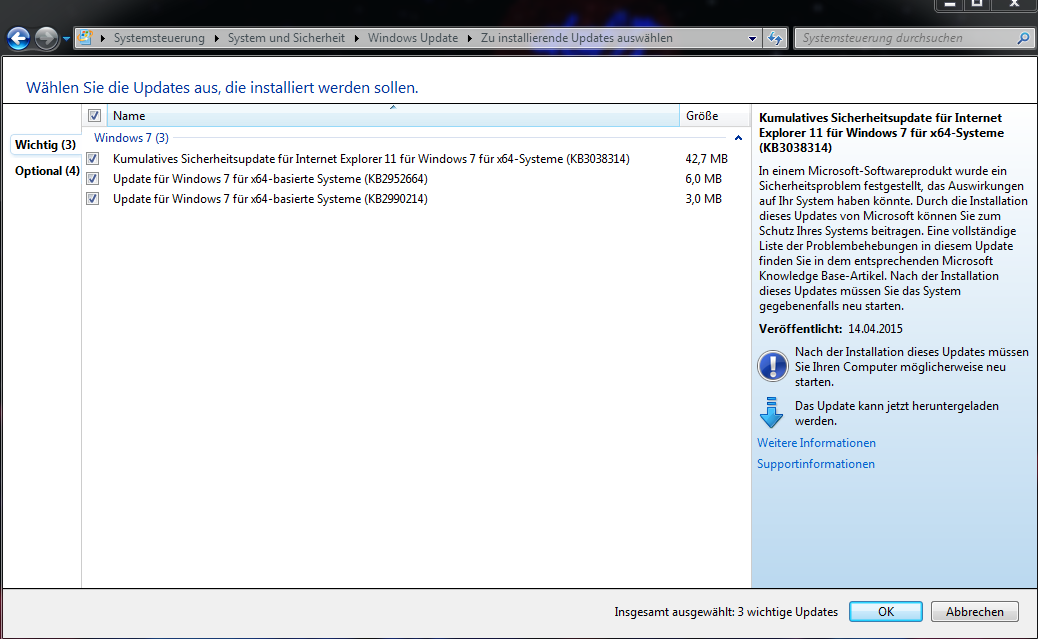
Task: Click Zu installierende Updates auswählen breadcrumb
Action: 577,38
